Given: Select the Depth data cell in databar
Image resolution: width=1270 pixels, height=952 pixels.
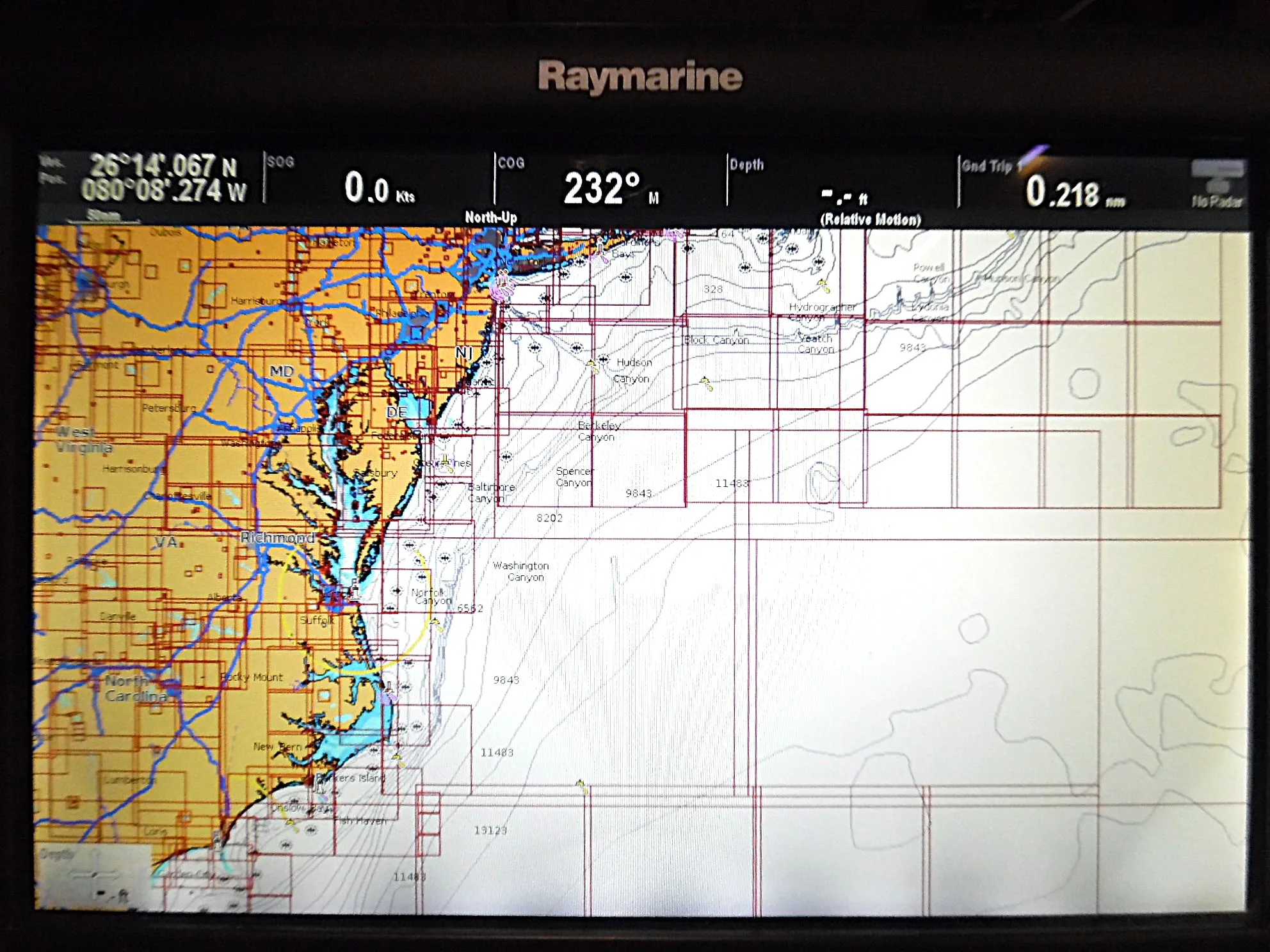Looking at the screenshot, I should click(842, 182).
